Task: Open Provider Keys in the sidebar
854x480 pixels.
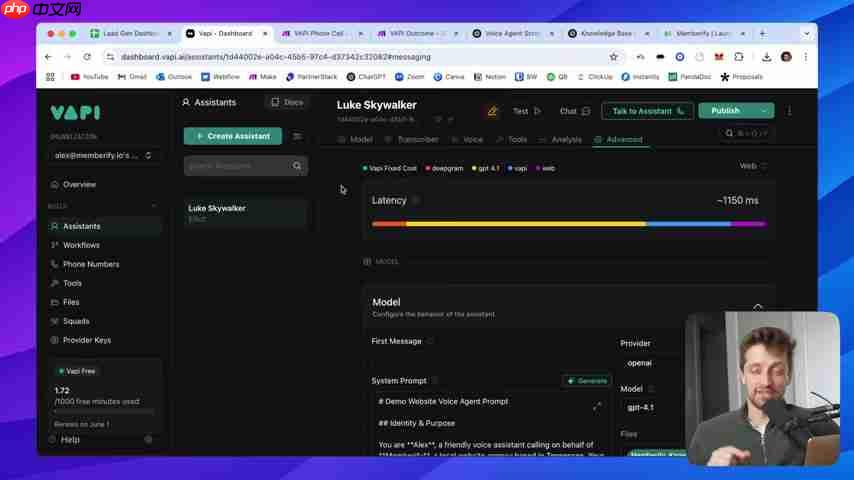Action: [x=87, y=340]
